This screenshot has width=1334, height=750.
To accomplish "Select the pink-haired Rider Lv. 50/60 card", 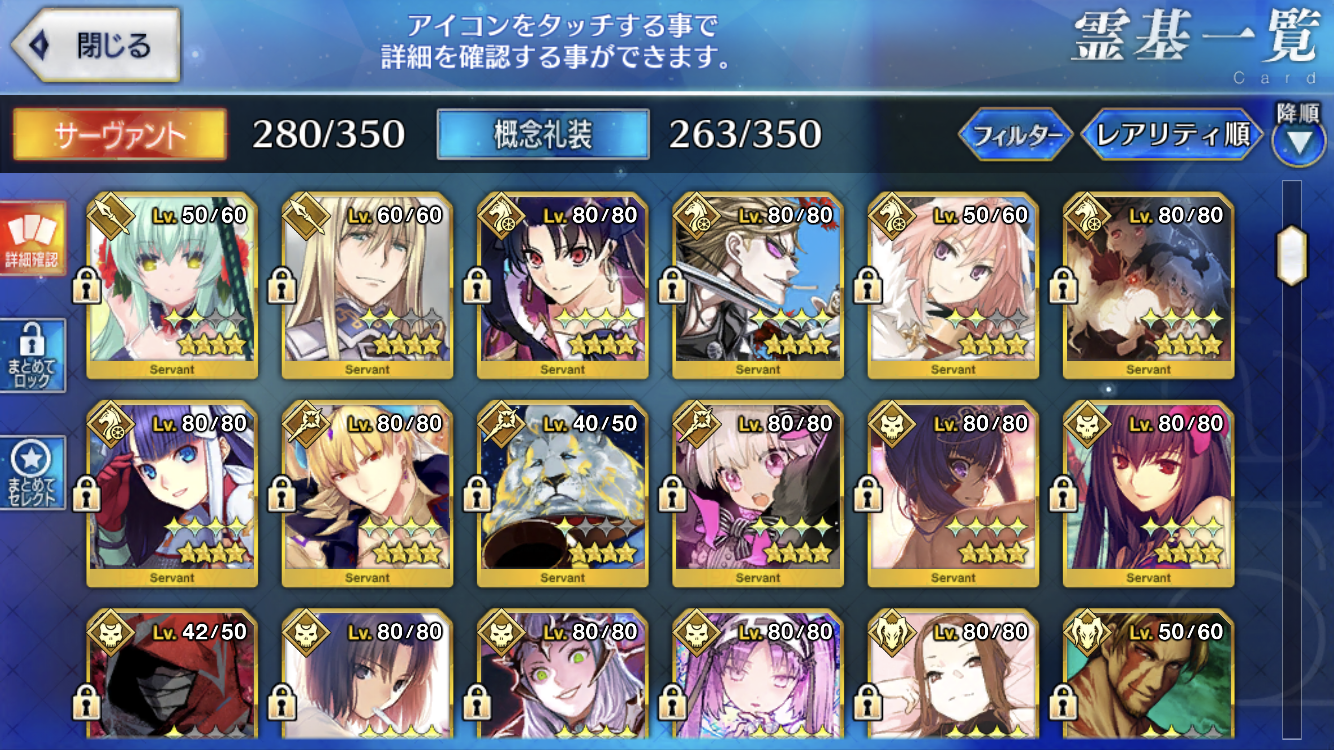I will (953, 286).
